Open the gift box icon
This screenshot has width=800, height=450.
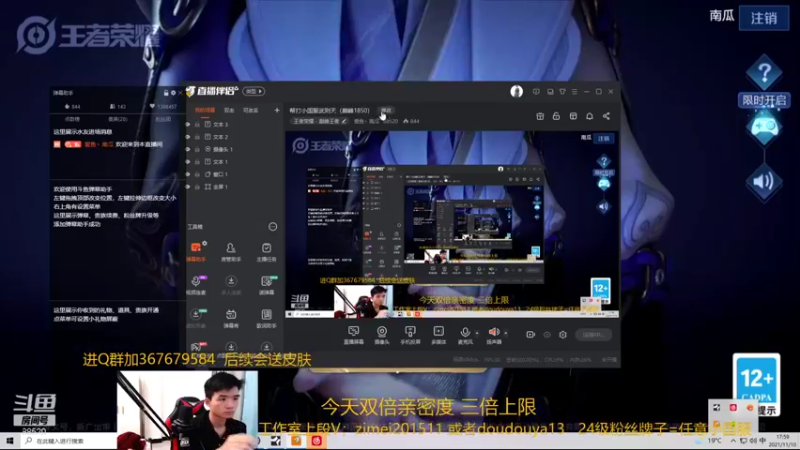click(x=540, y=116)
